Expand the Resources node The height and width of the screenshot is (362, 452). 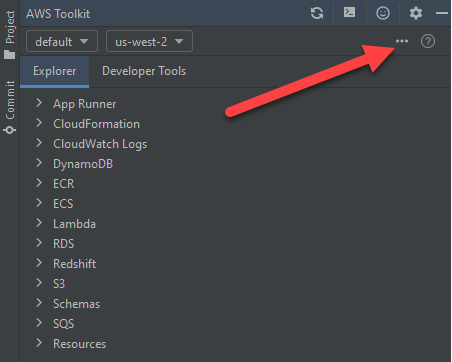(39, 343)
